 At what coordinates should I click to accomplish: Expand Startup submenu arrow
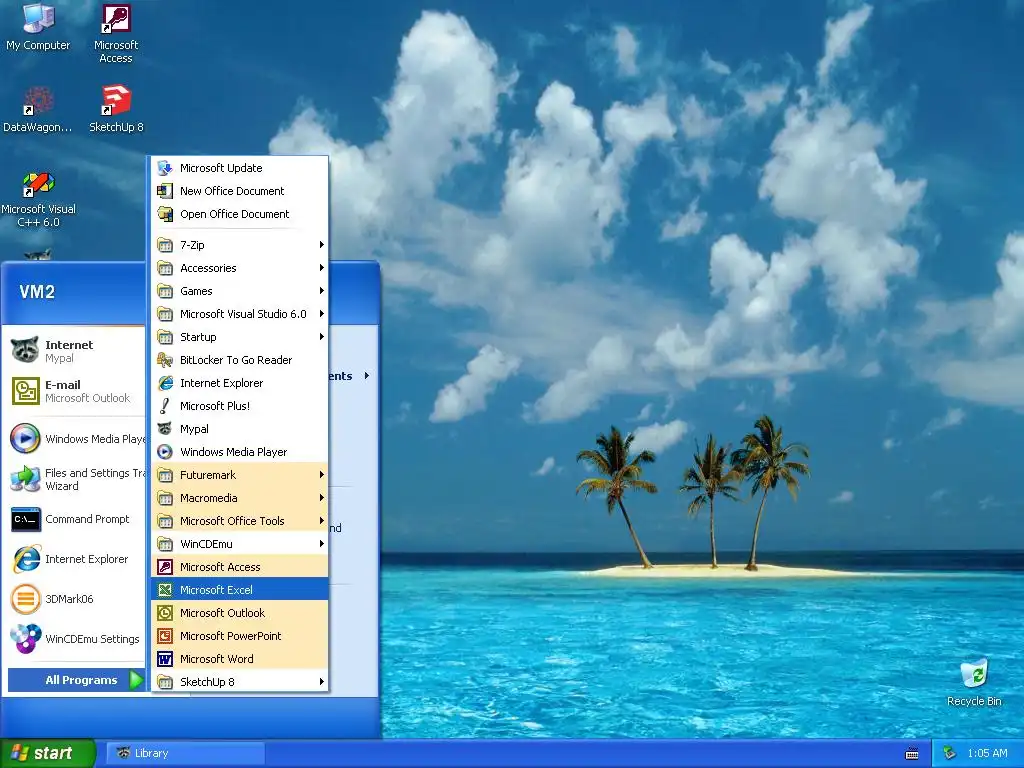pyautogui.click(x=321, y=337)
